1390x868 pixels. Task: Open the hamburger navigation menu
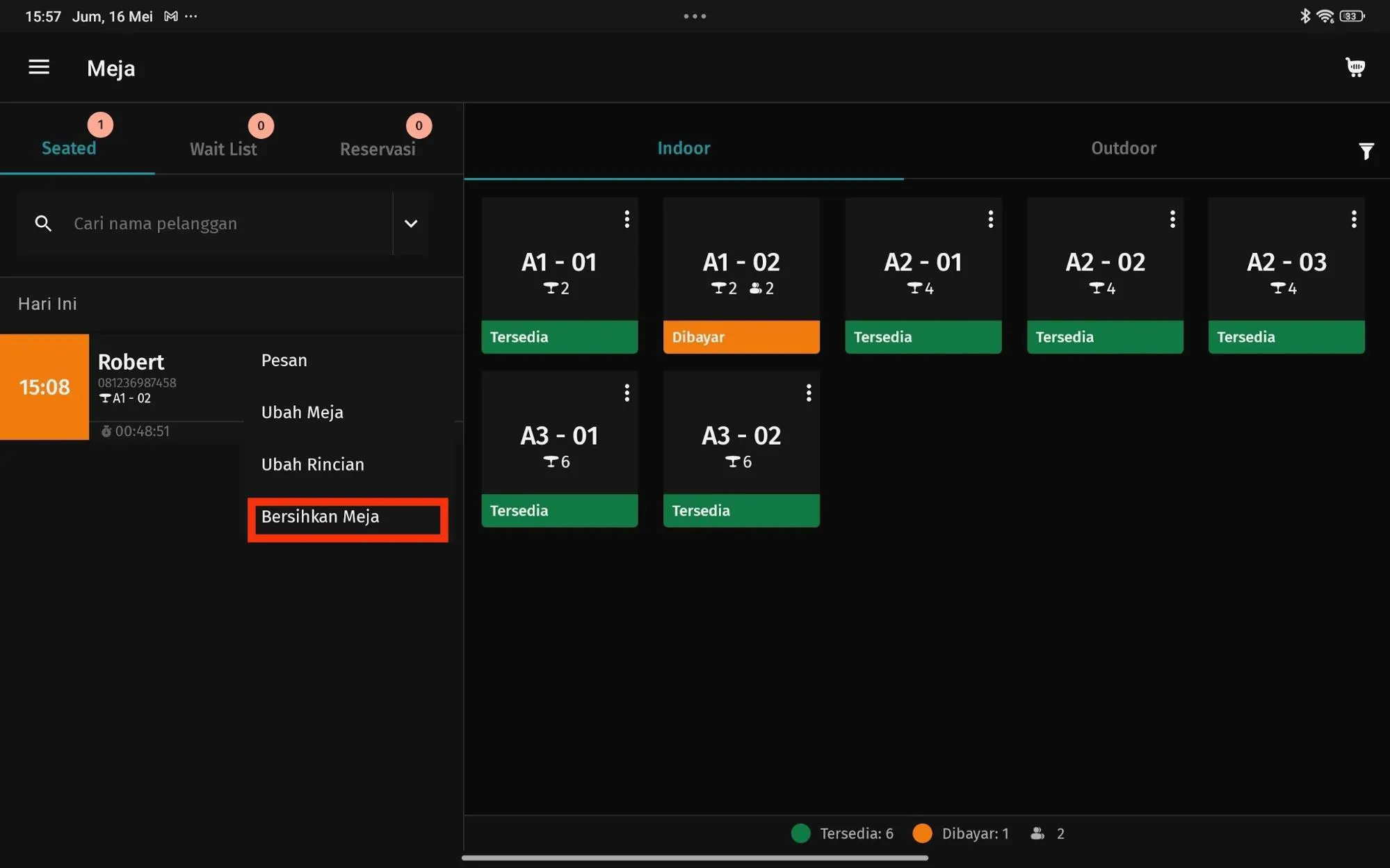[x=39, y=67]
